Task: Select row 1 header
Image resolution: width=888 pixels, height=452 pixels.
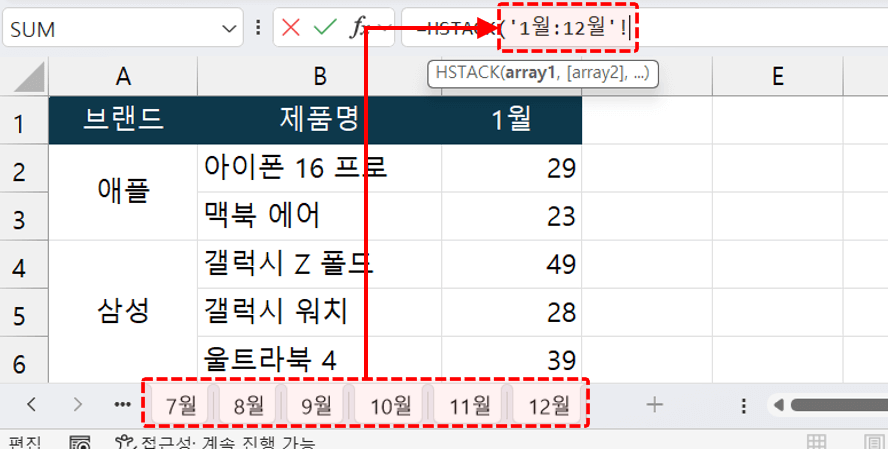Action: click(24, 120)
